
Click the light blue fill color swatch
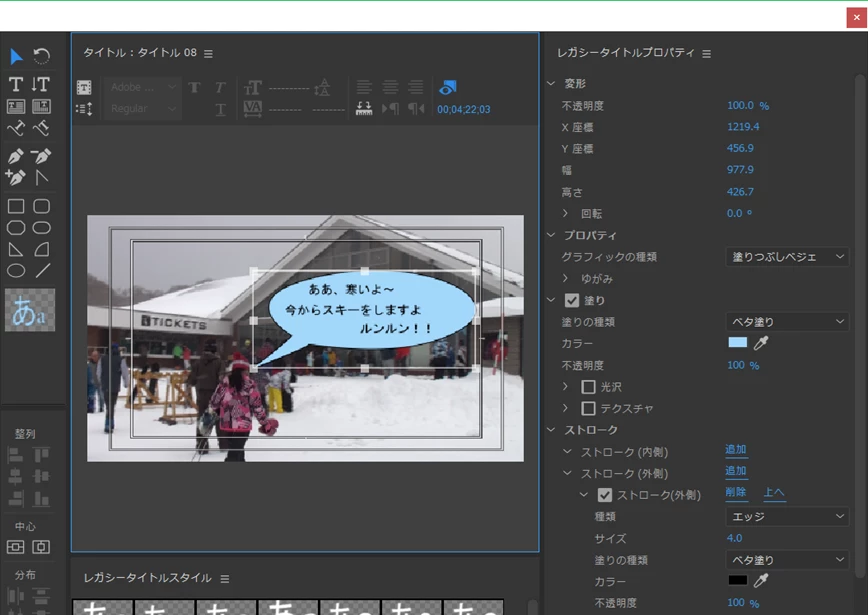pos(737,343)
